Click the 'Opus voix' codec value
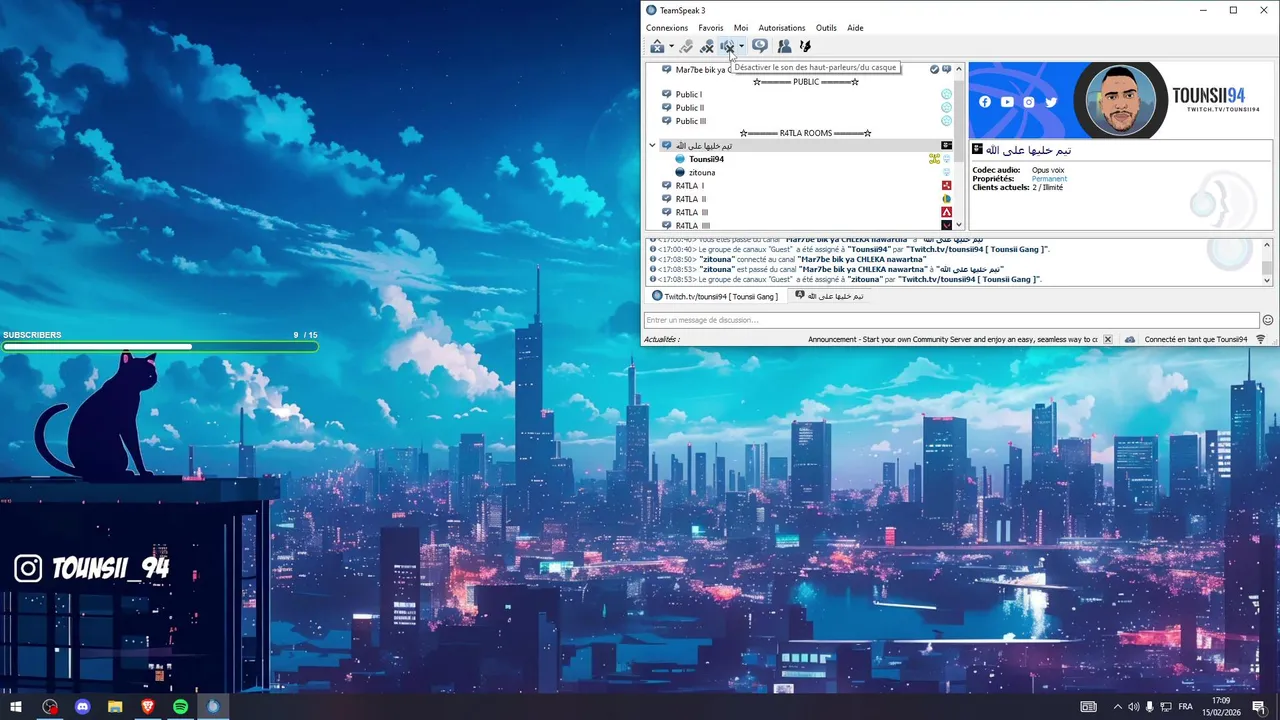Screen dimensions: 1280x720 click(x=1048, y=170)
